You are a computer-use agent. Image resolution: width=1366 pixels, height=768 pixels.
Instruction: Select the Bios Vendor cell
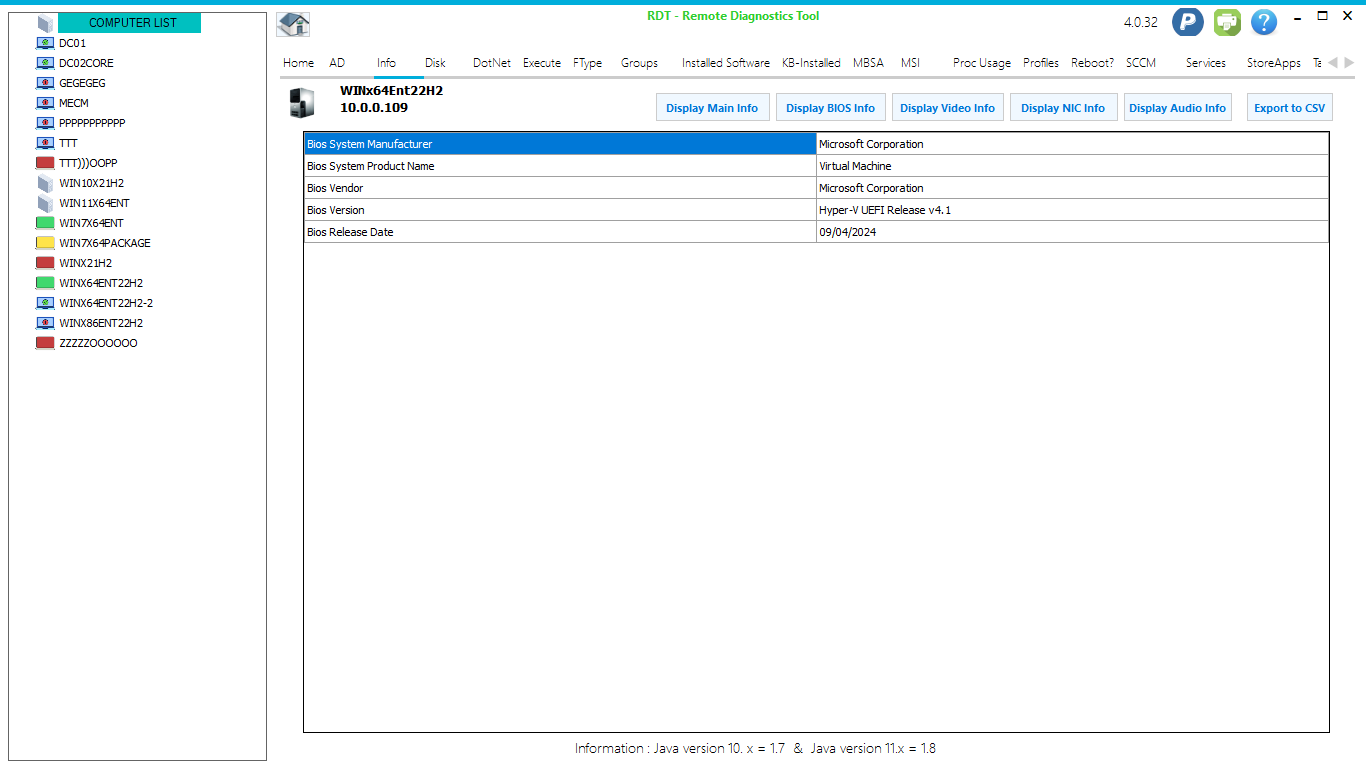[560, 188]
